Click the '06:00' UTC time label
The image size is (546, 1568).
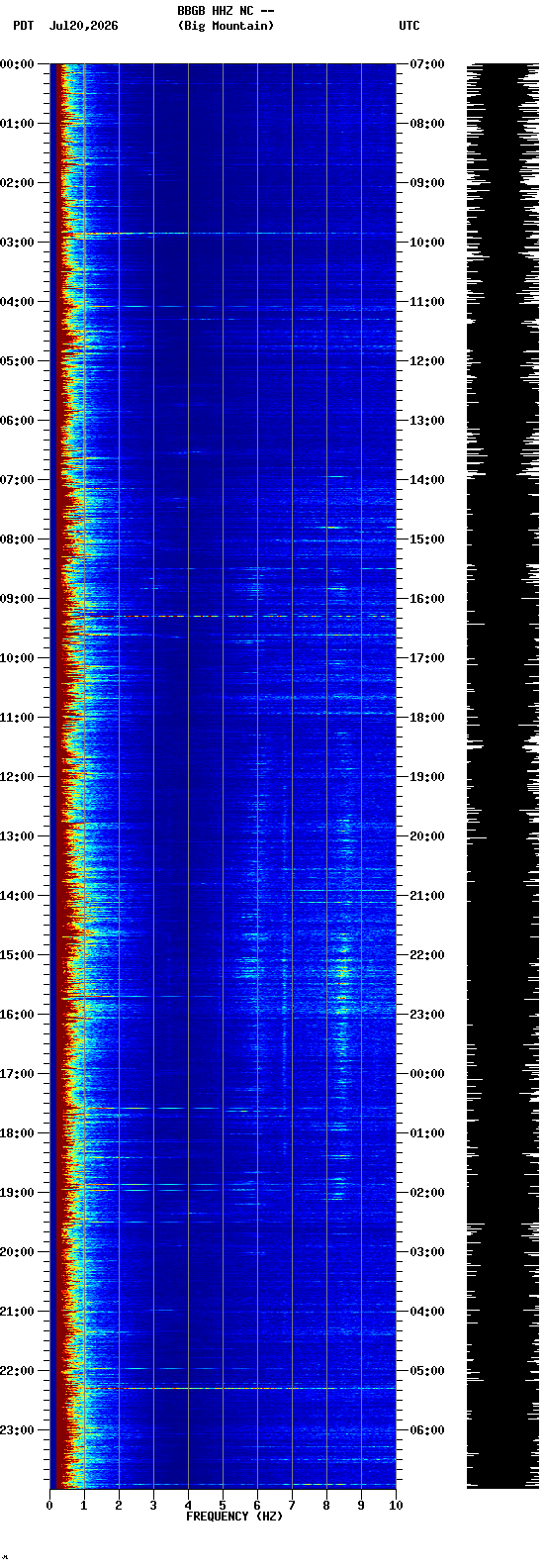[x=426, y=1430]
